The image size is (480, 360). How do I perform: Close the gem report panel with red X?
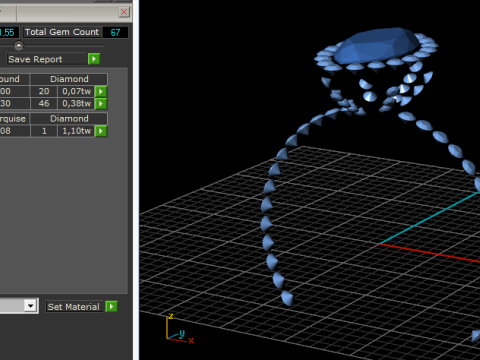coord(124,12)
